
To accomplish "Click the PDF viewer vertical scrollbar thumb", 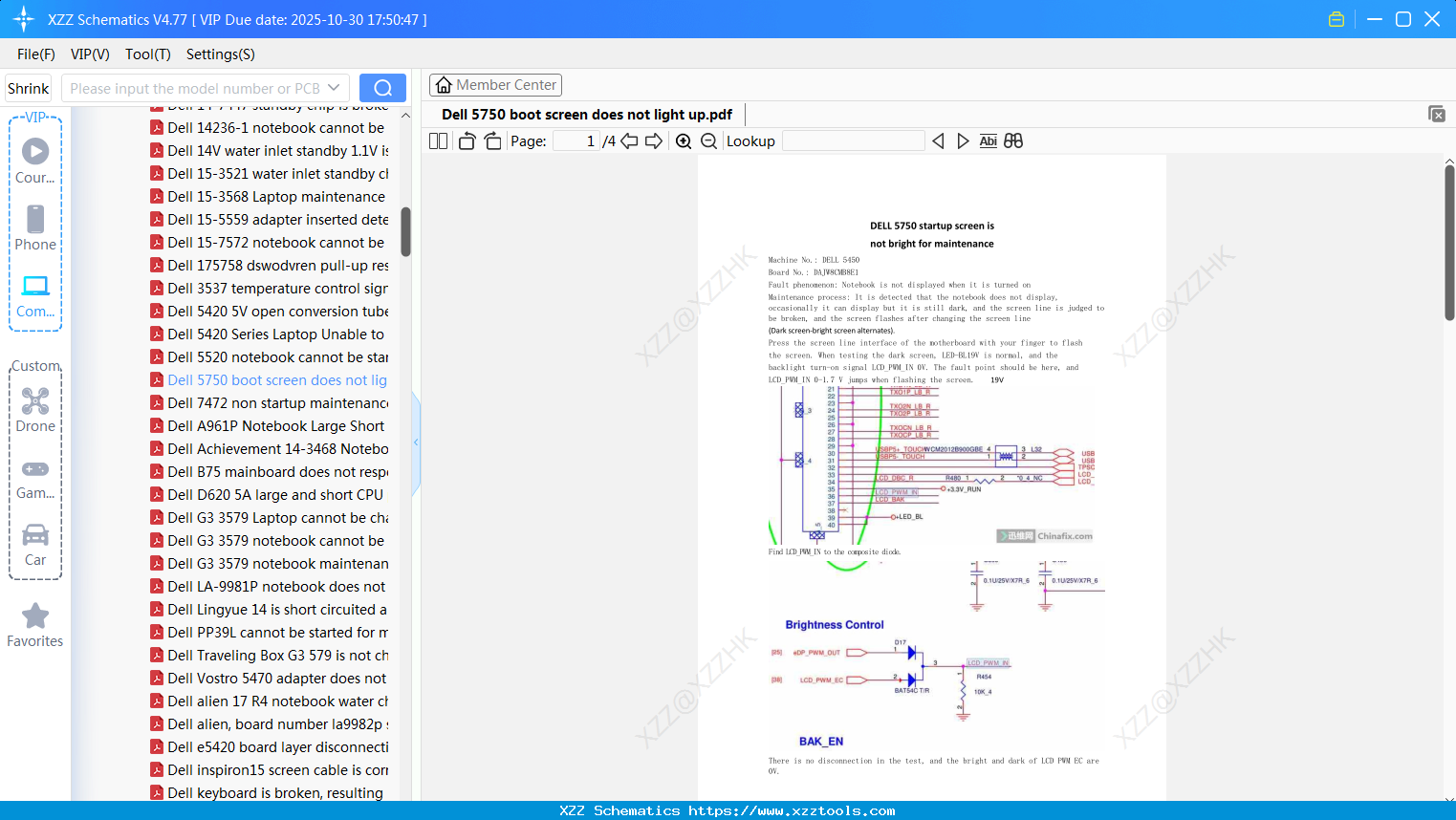I will [x=1449, y=243].
